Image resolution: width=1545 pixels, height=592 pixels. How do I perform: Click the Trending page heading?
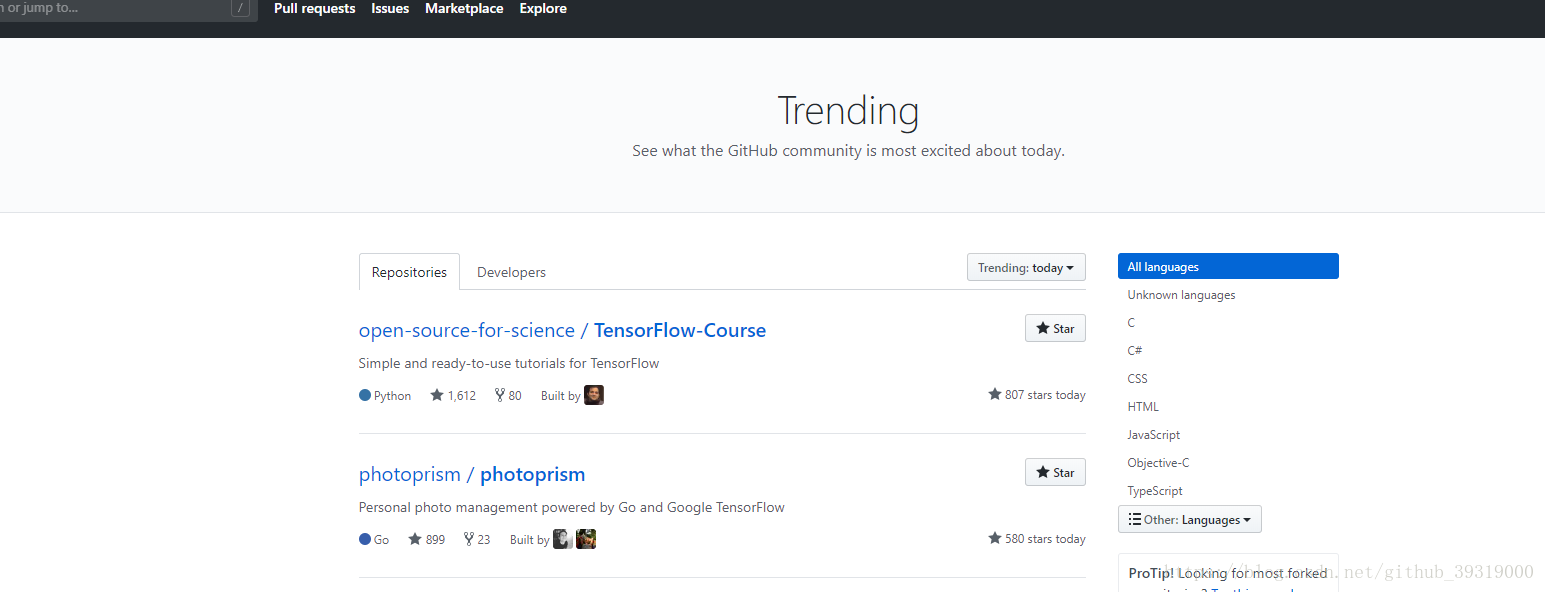coord(848,110)
